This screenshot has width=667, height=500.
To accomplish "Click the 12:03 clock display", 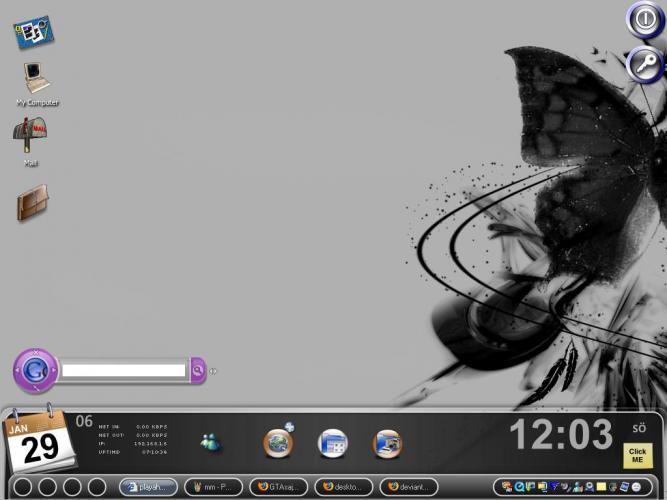I will coord(560,435).
